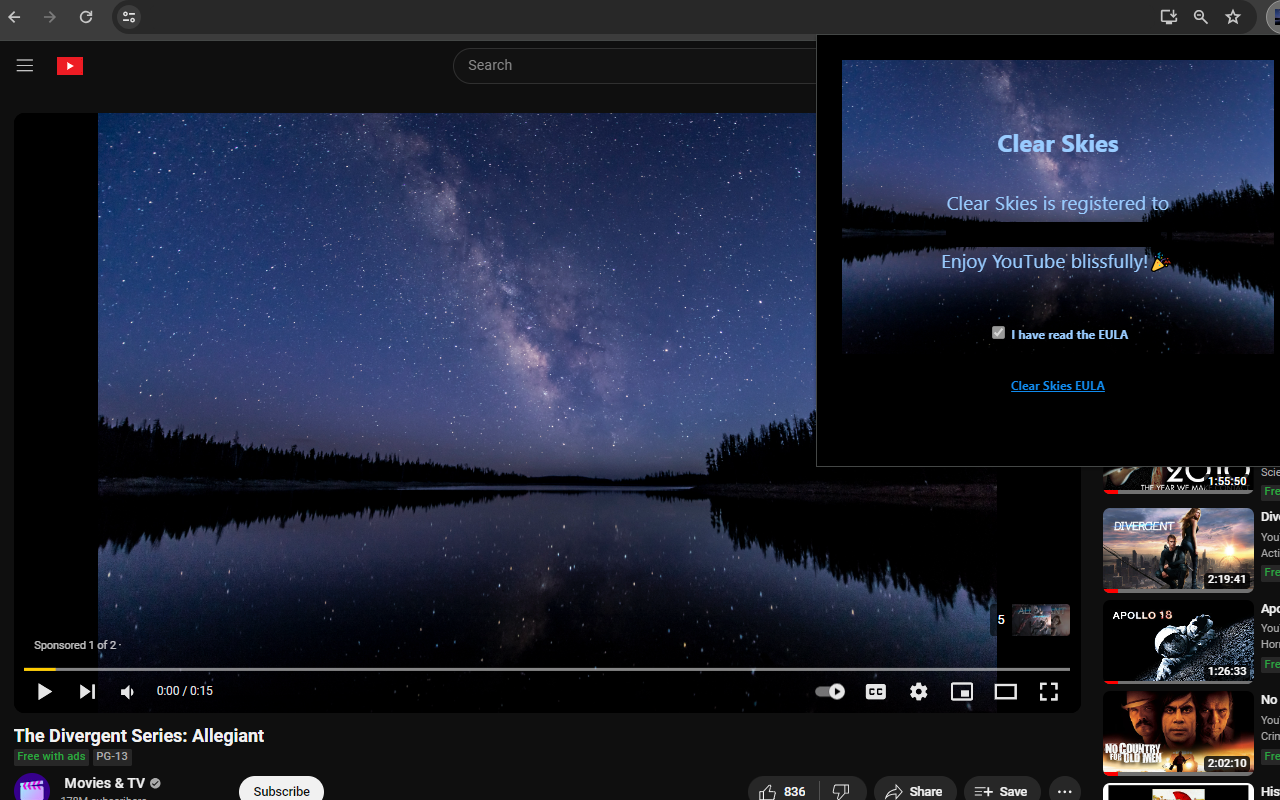This screenshot has width=1280, height=800.
Task: Click the install app icon in the address bar
Action: [1168, 17]
